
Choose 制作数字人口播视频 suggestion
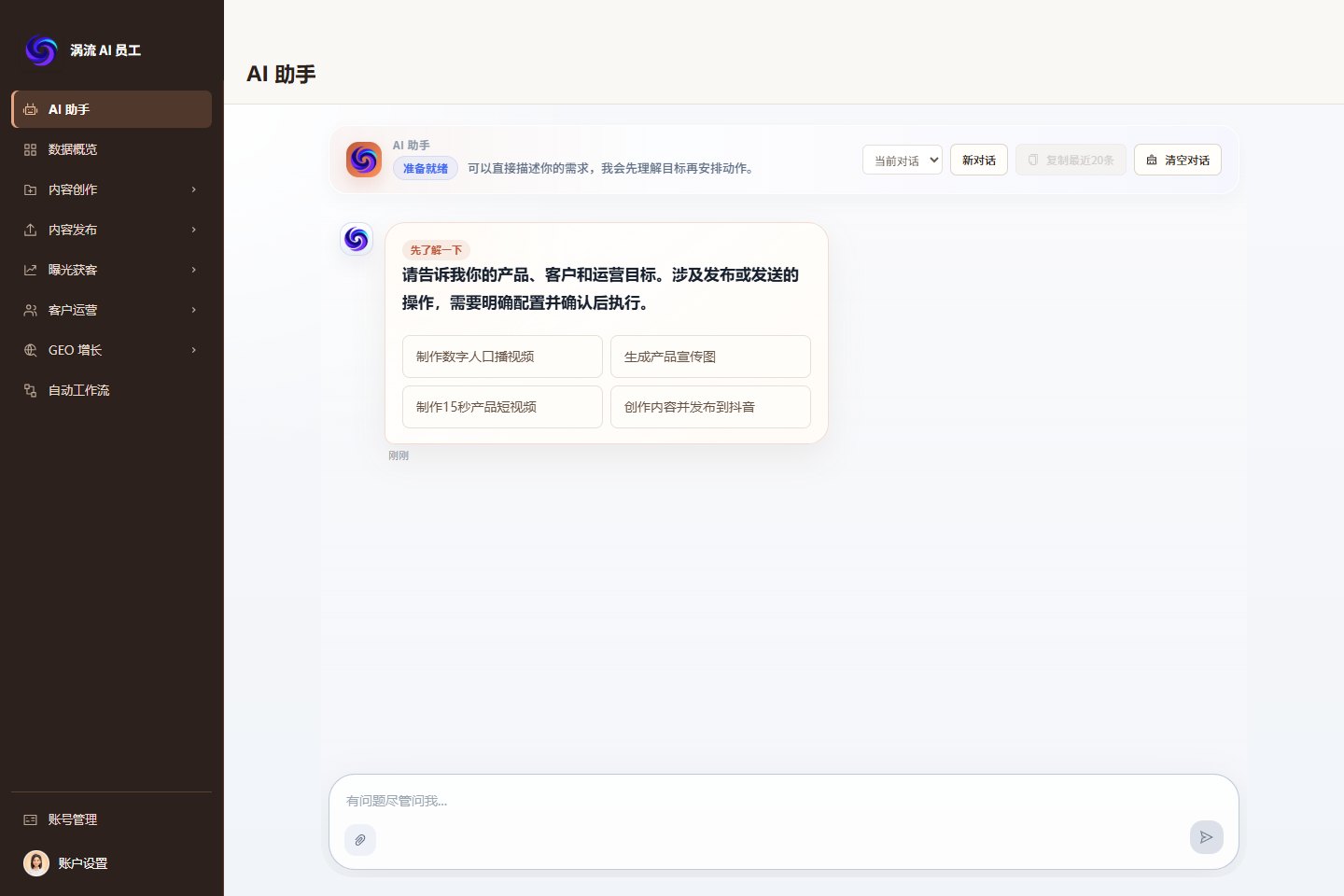pos(502,357)
